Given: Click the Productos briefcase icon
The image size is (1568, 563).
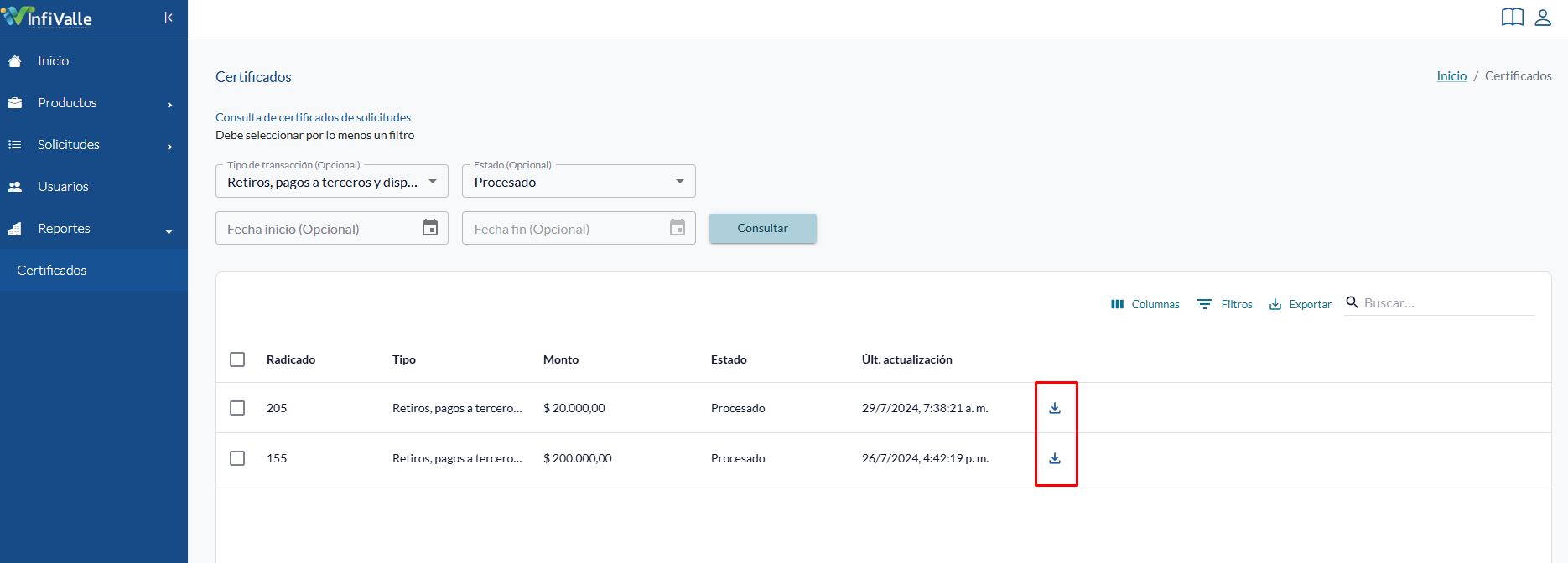Looking at the screenshot, I should click(x=14, y=103).
